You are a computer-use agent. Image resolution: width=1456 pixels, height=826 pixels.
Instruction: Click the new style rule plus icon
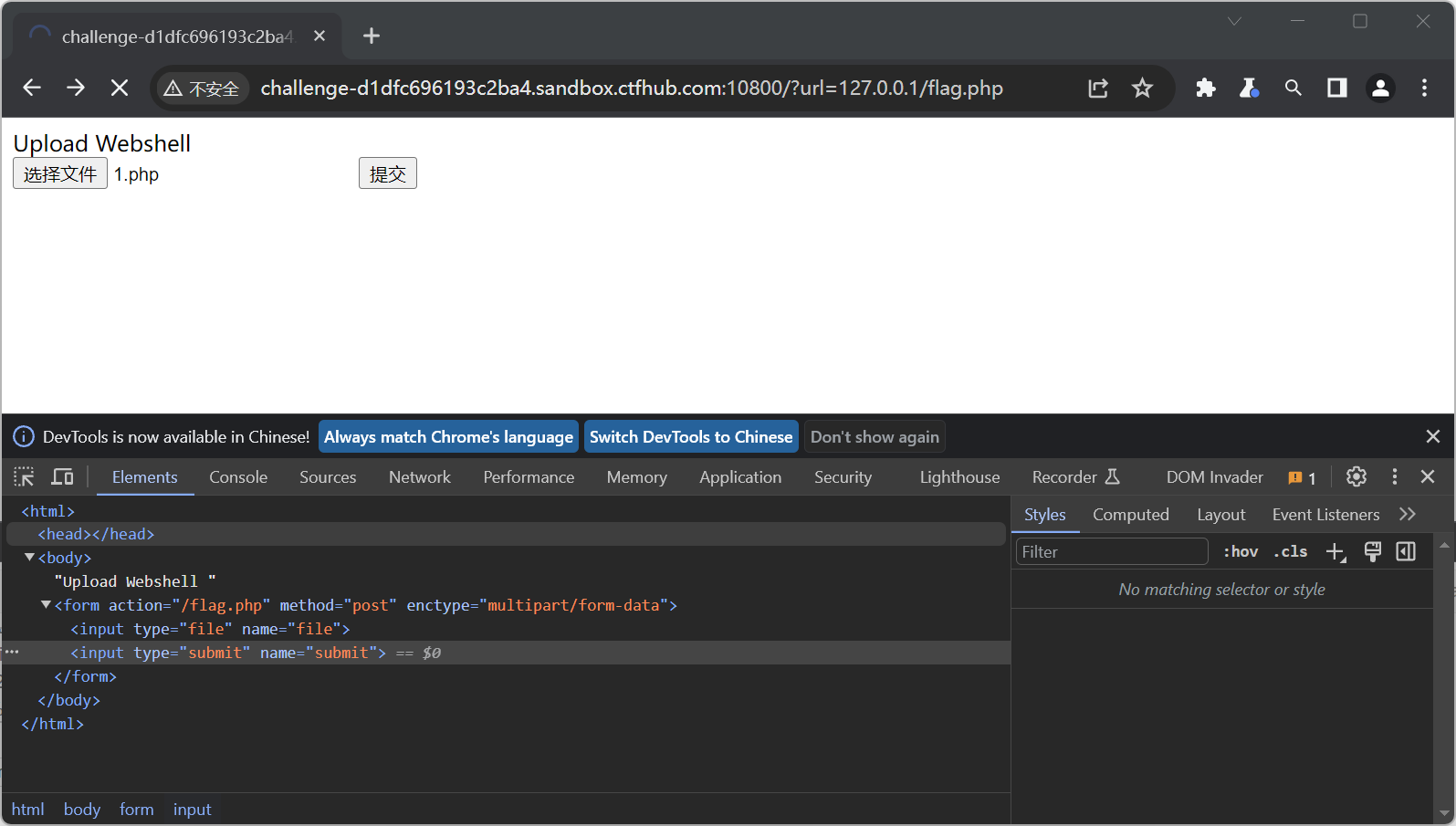coord(1336,551)
